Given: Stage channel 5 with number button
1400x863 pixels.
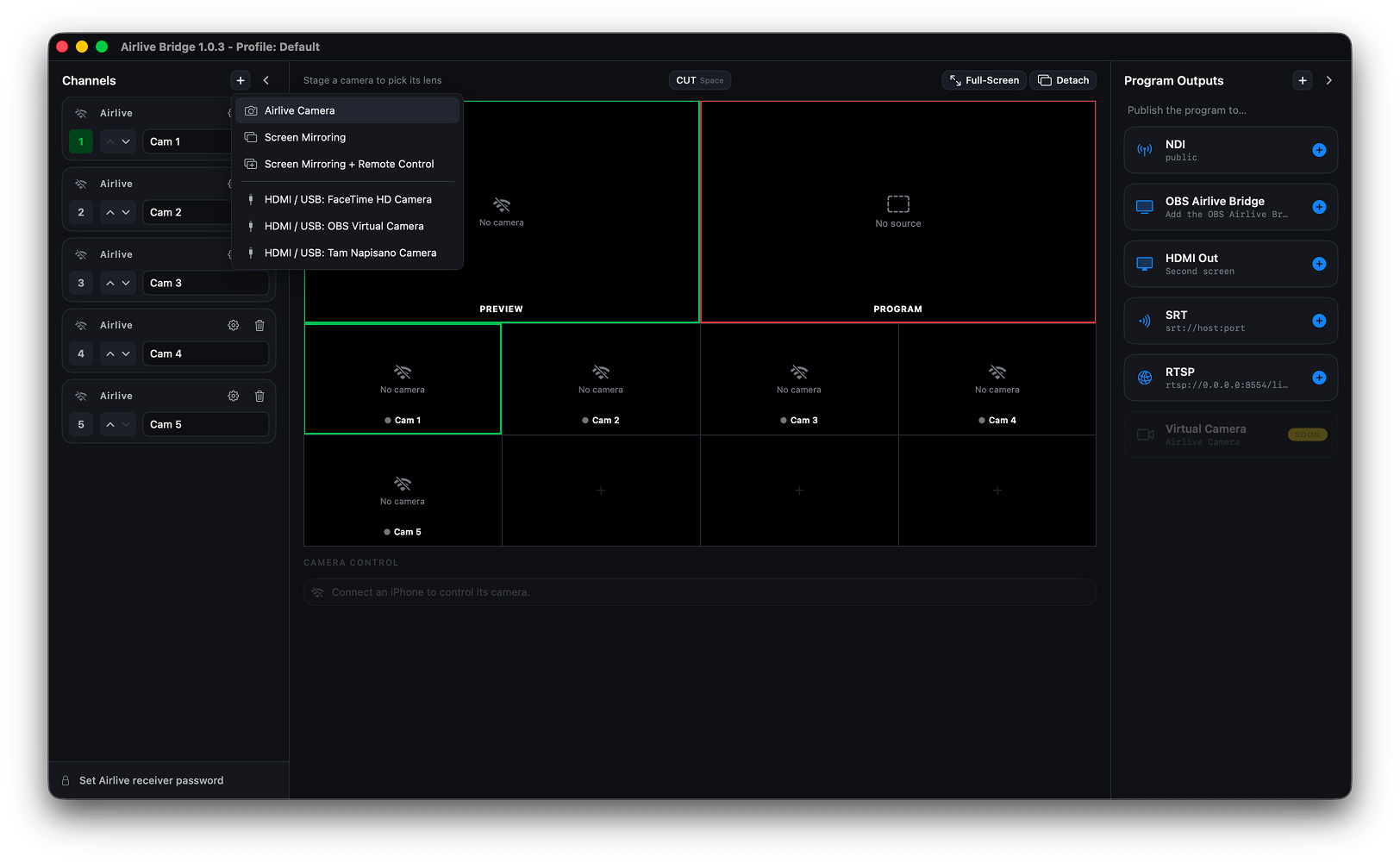Looking at the screenshot, I should [x=81, y=424].
